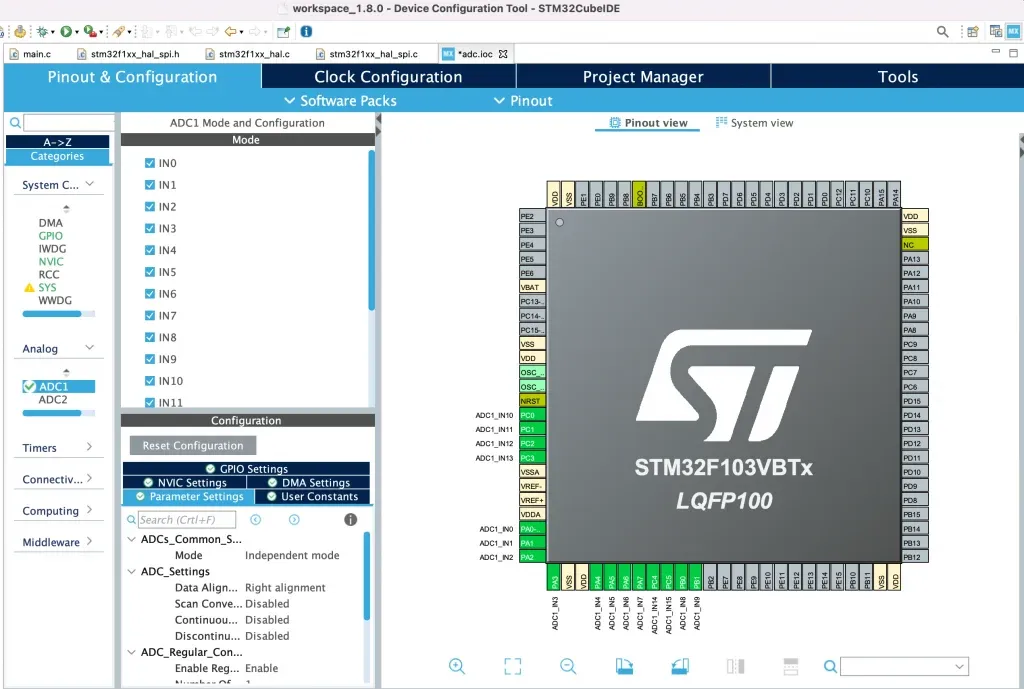The image size is (1024, 689).
Task: Uncheck the IN0 channel checkbox
Action: [150, 163]
